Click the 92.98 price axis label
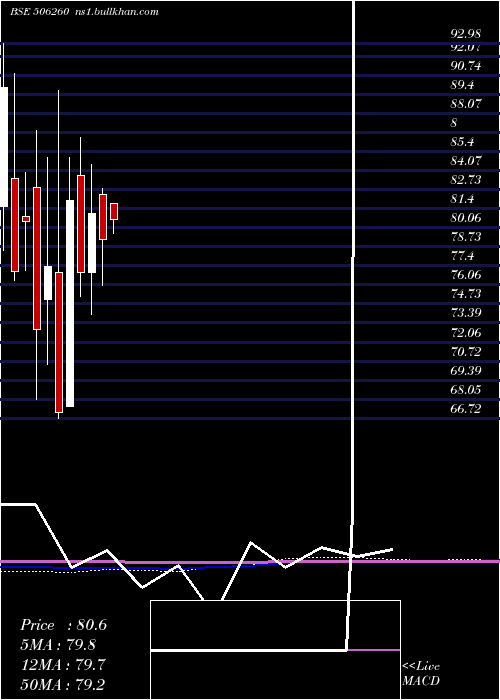500x700 pixels. pyautogui.click(x=466, y=33)
